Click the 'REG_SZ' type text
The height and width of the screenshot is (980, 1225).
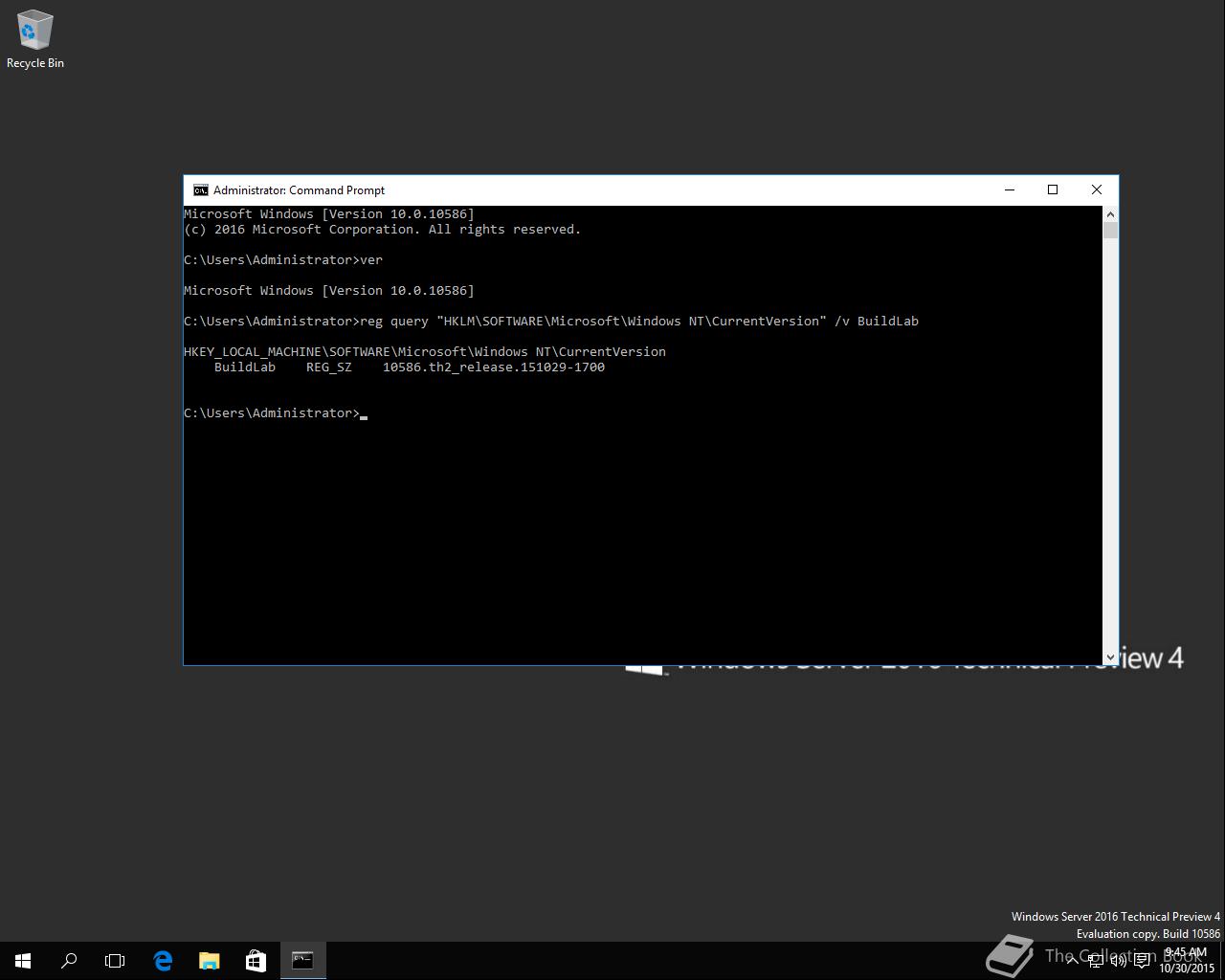click(329, 367)
